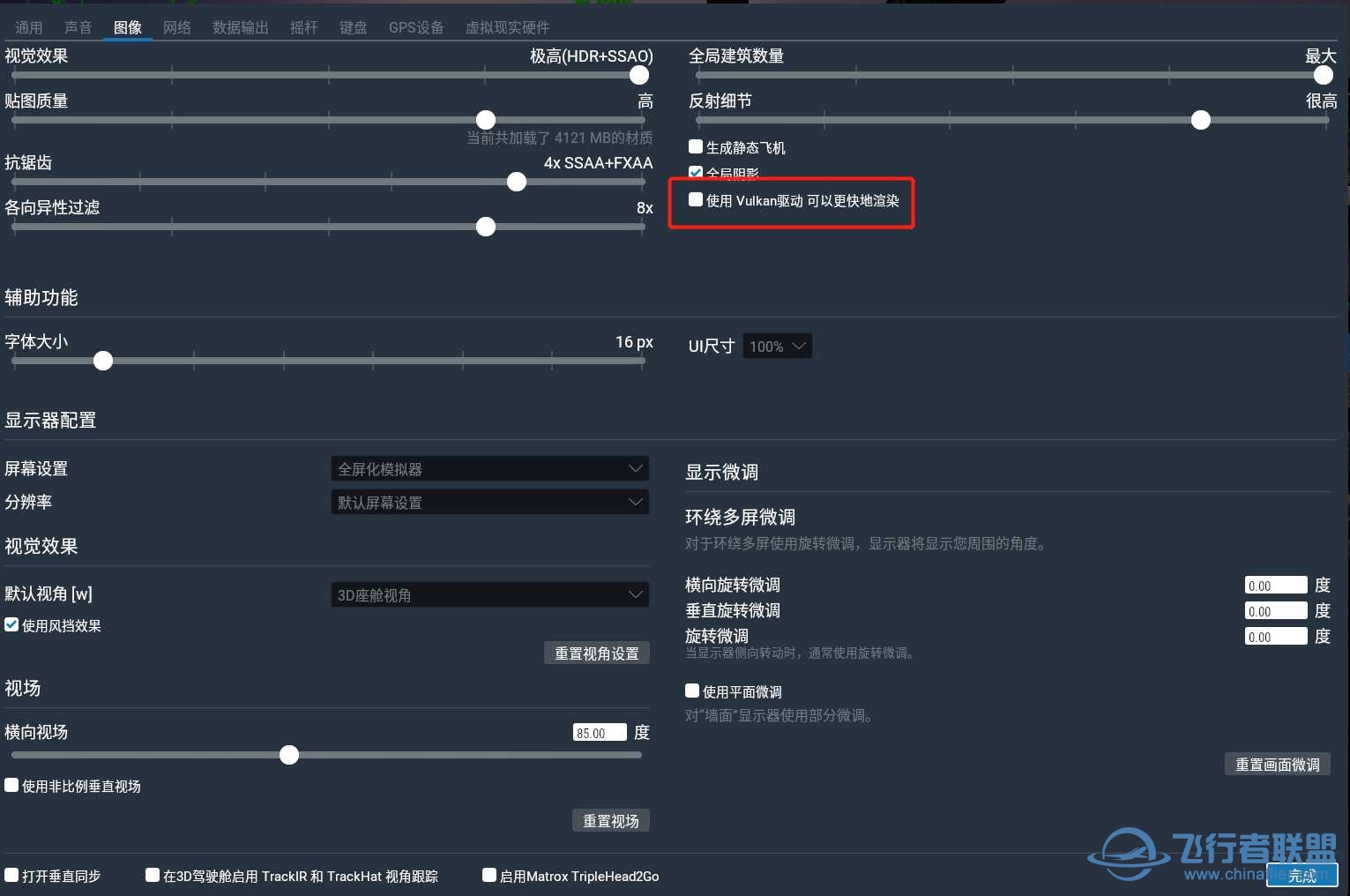This screenshot has height=896, width=1350.
Task: Switch to the 键盘 tab
Action: coord(353,27)
